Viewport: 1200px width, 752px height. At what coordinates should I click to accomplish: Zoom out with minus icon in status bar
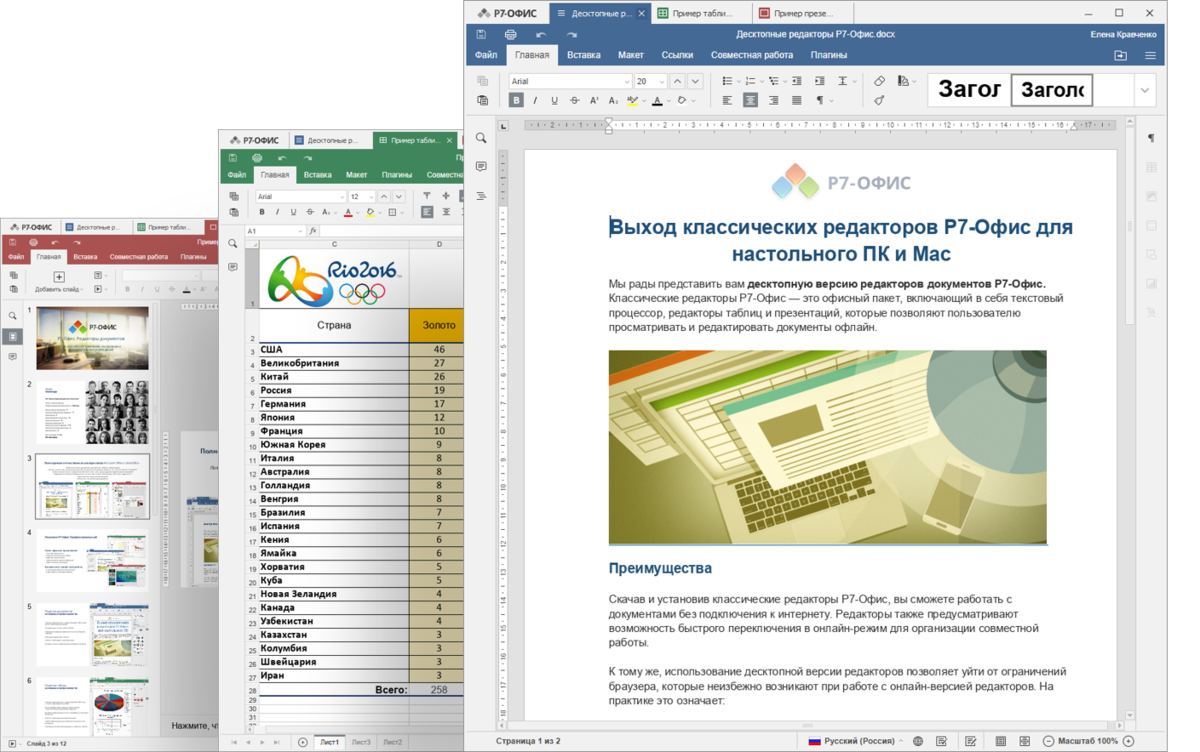pos(1048,741)
